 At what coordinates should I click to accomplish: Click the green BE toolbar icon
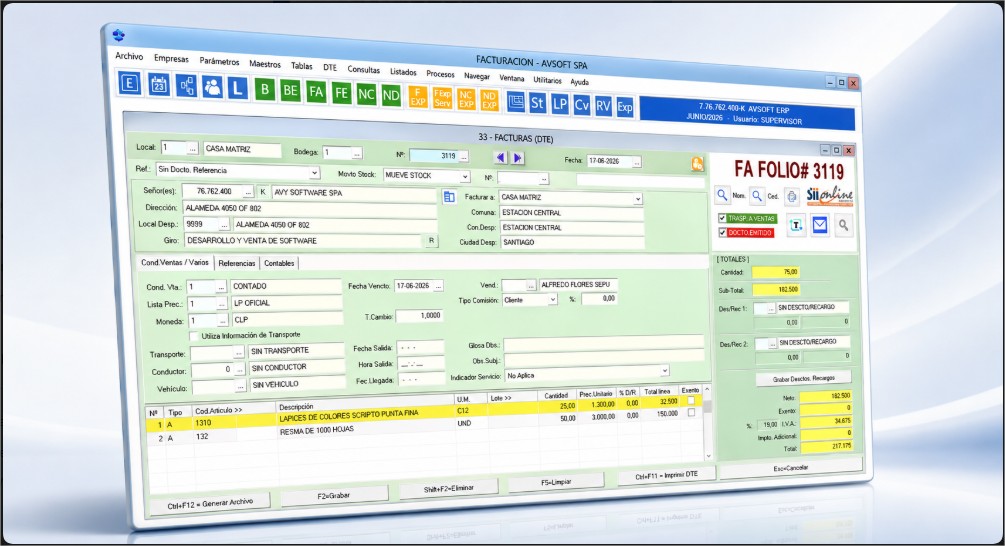[x=290, y=91]
